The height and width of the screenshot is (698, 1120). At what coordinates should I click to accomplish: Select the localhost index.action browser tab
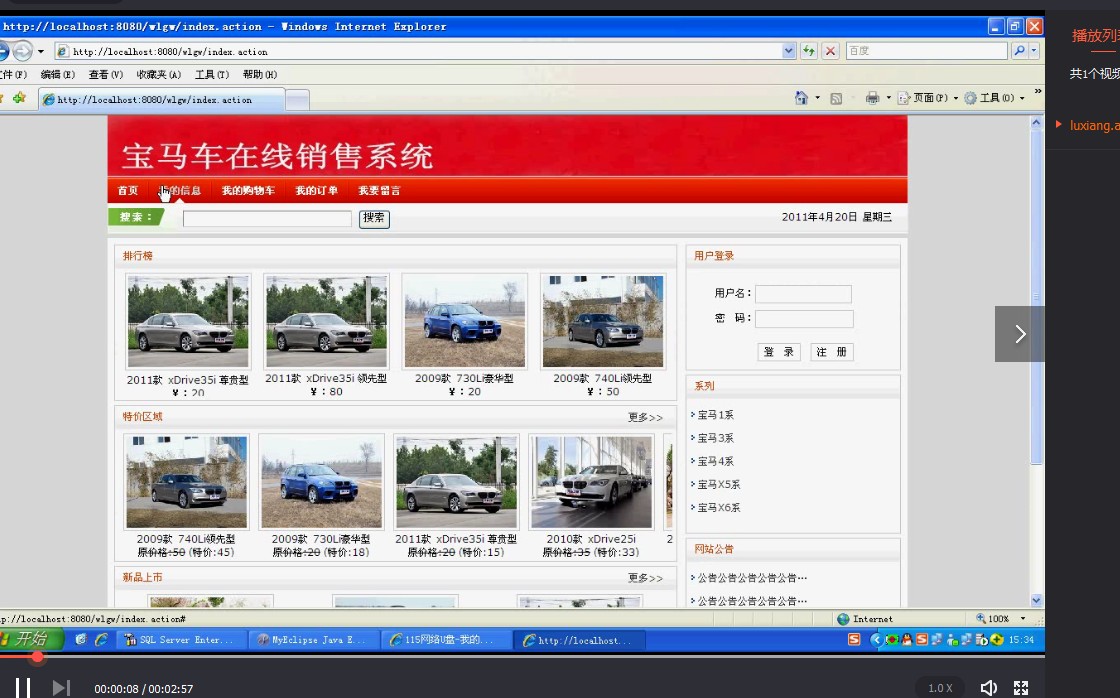point(161,100)
